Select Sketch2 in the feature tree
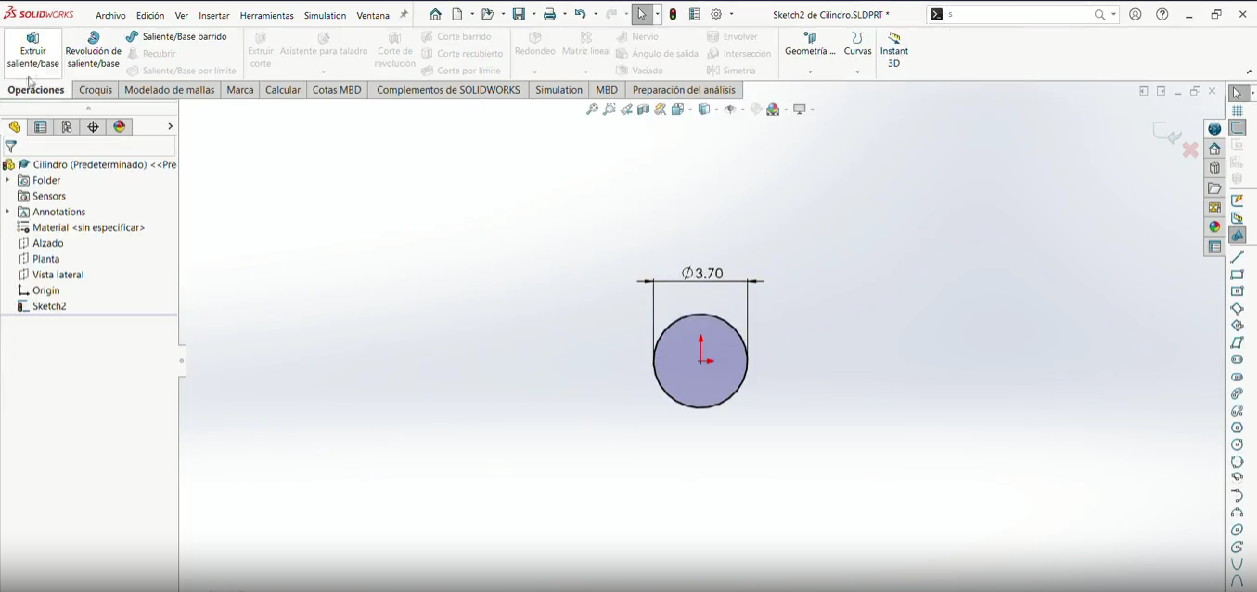Screen dimensions: 1257x592 [42, 306]
